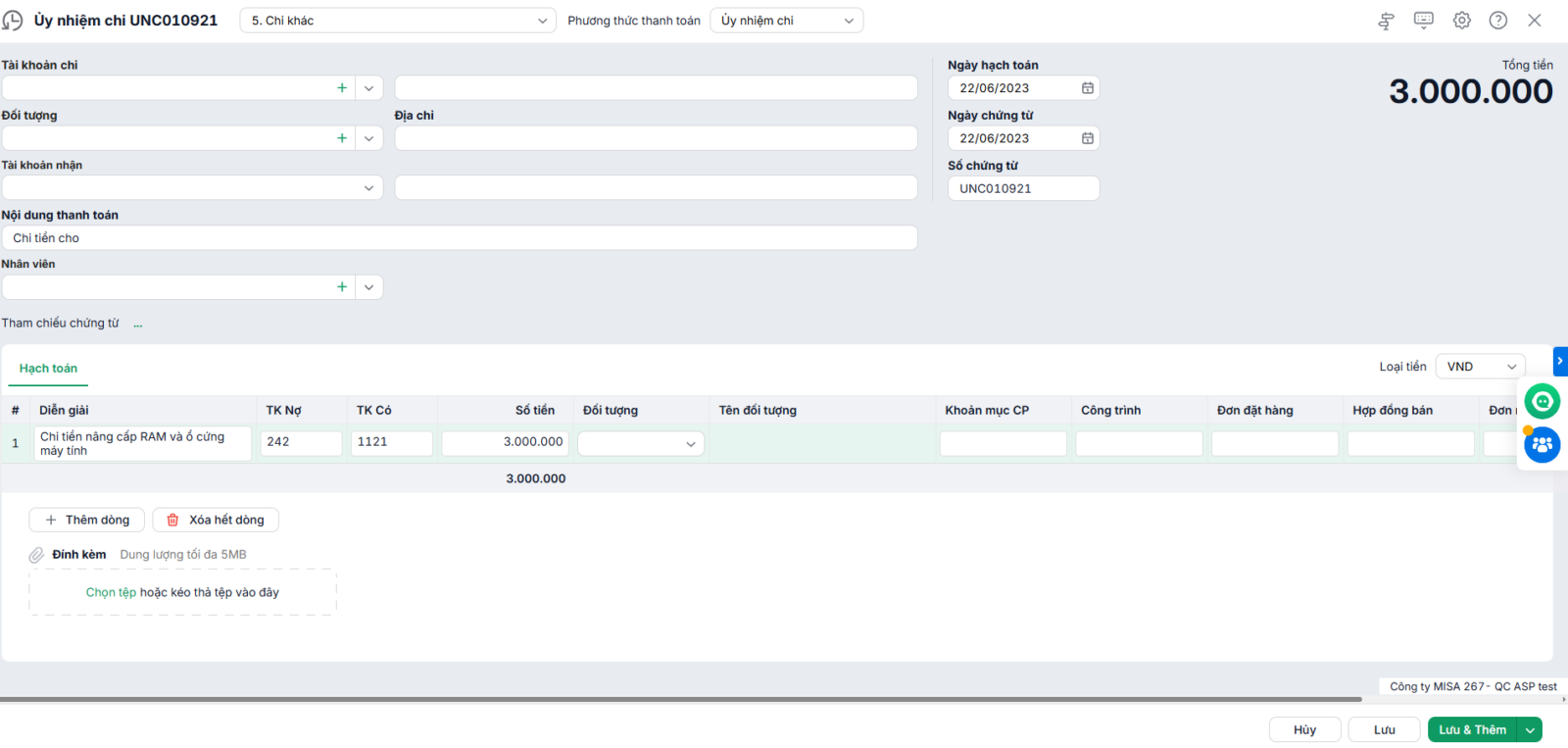Click the Nội dung thanh toán field
Viewport: 1568px width, 748px height.
[460, 238]
